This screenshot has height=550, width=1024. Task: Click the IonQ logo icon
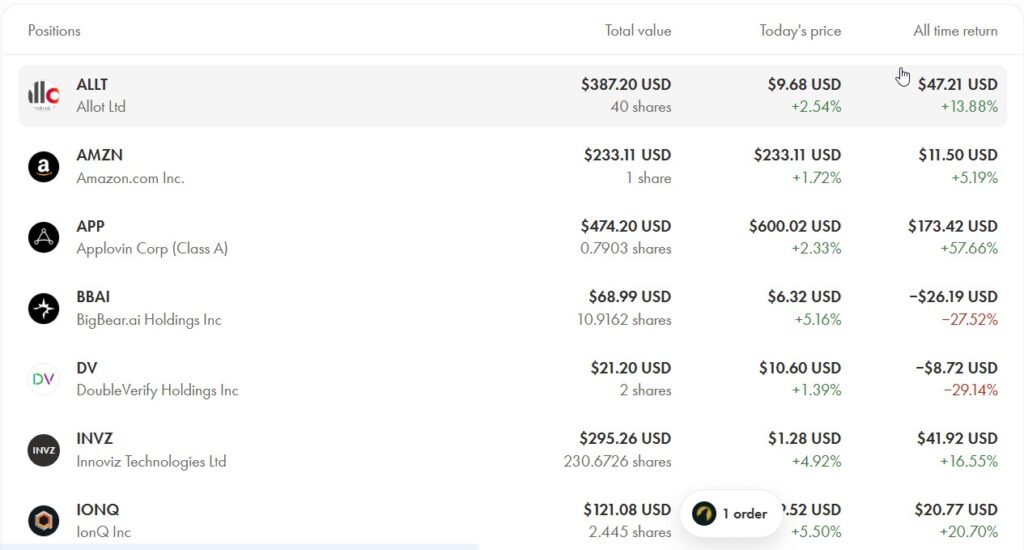tap(44, 521)
